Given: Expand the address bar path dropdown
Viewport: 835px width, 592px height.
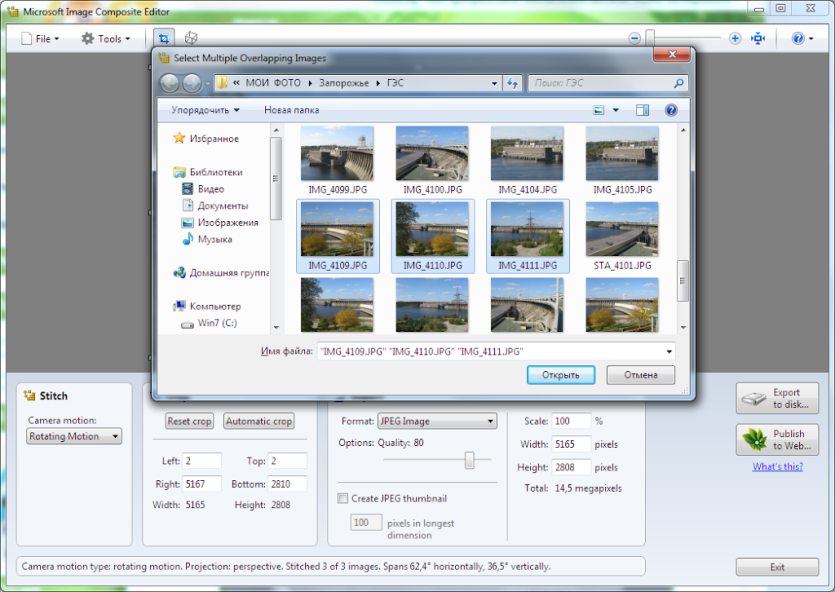Looking at the screenshot, I should click(x=494, y=83).
